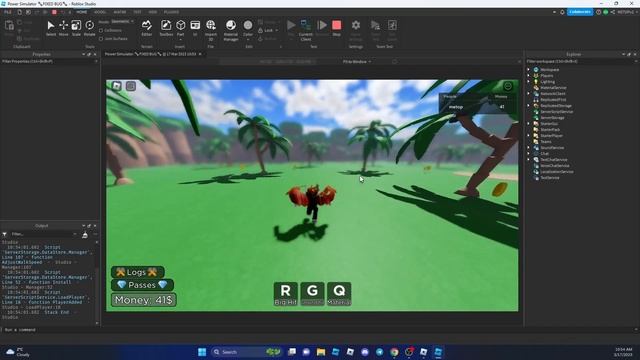Open the FILE menu
This screenshot has height=360, width=640.
coord(8,12)
